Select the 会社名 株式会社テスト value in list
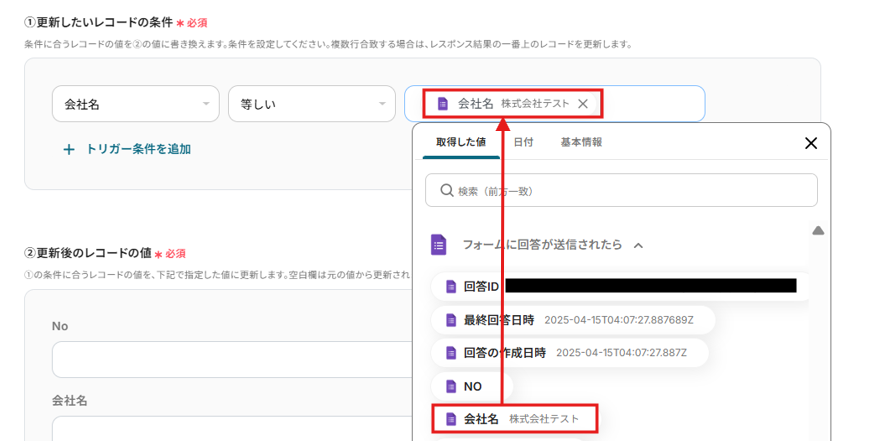This screenshot has height=441, width=891. pos(515,419)
